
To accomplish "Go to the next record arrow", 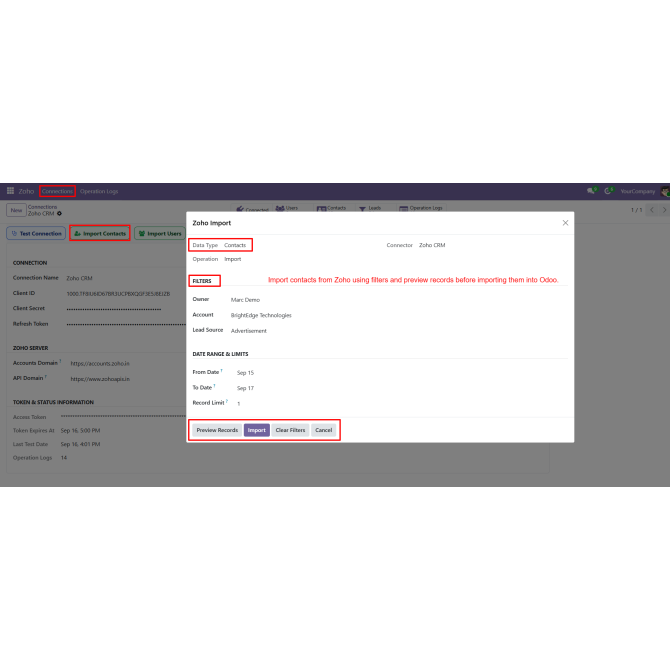I will pyautogui.click(x=664, y=209).
